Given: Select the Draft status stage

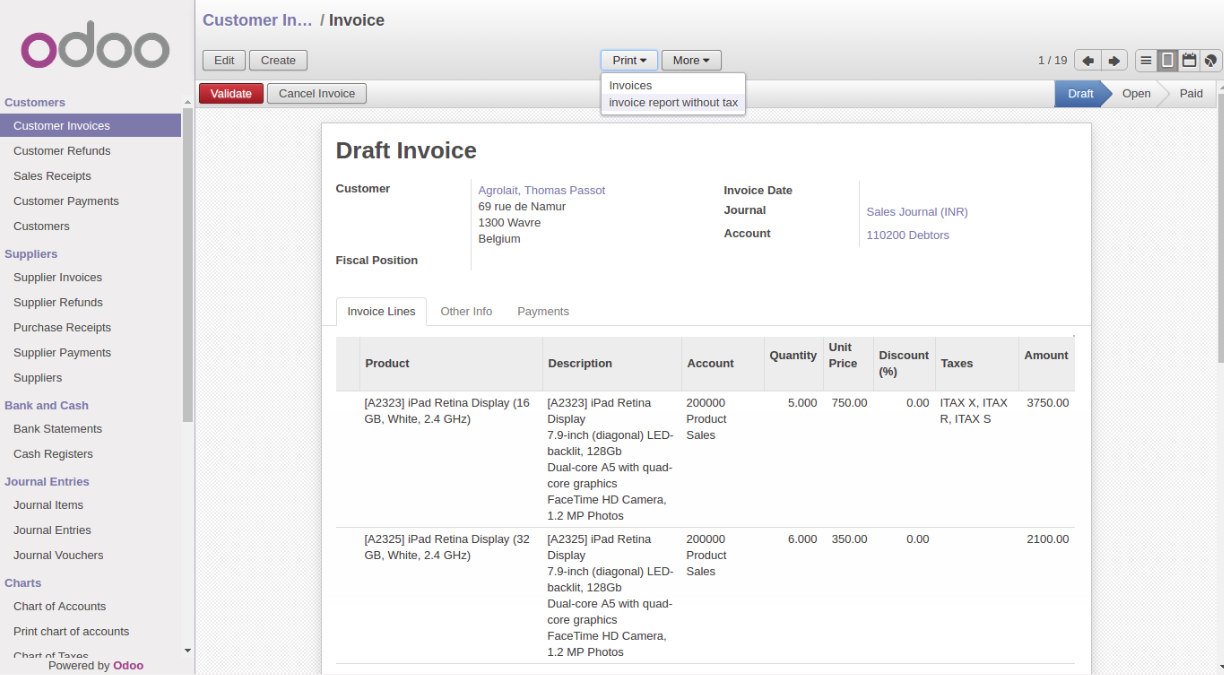Looking at the screenshot, I should click(1080, 94).
